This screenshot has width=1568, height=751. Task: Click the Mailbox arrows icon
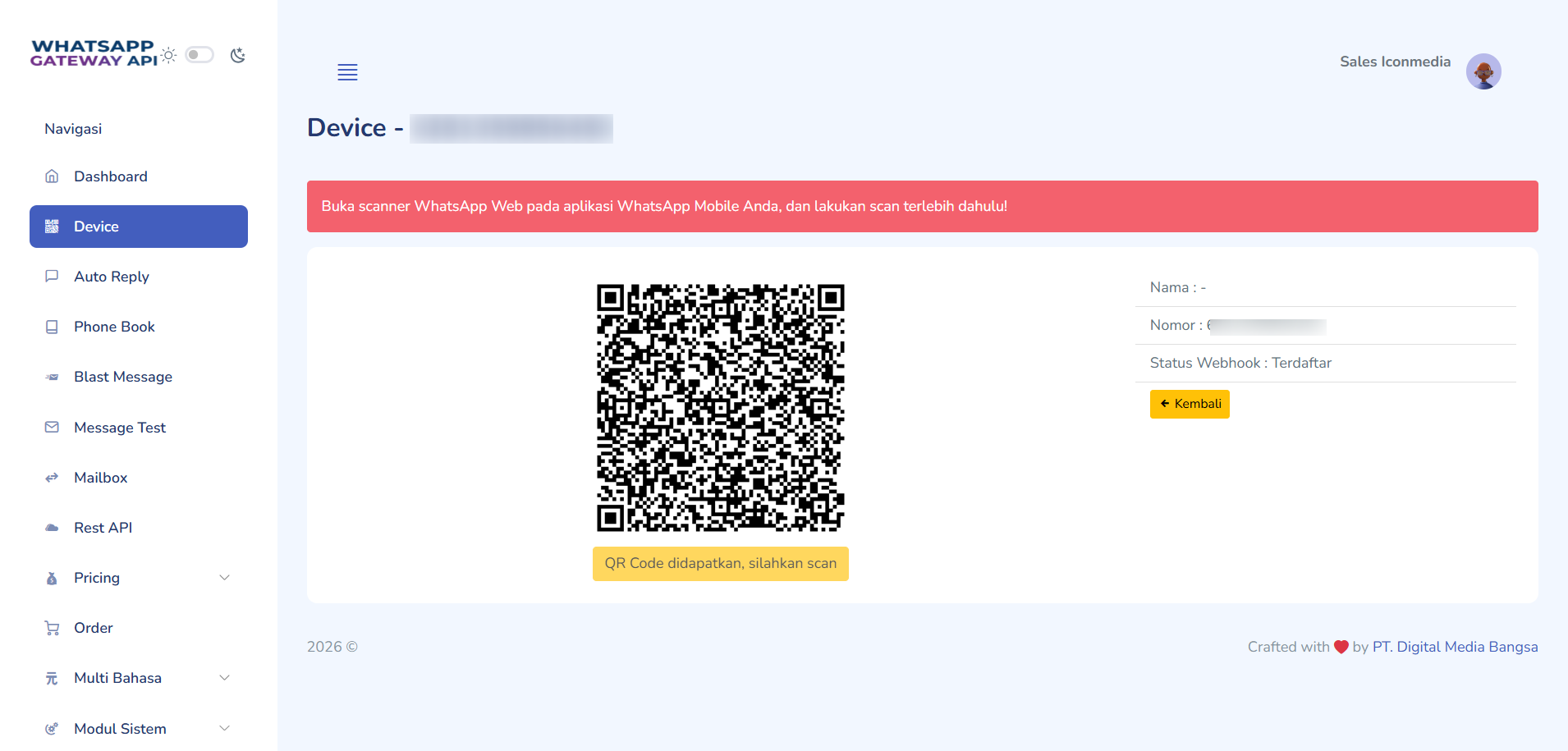pos(52,478)
